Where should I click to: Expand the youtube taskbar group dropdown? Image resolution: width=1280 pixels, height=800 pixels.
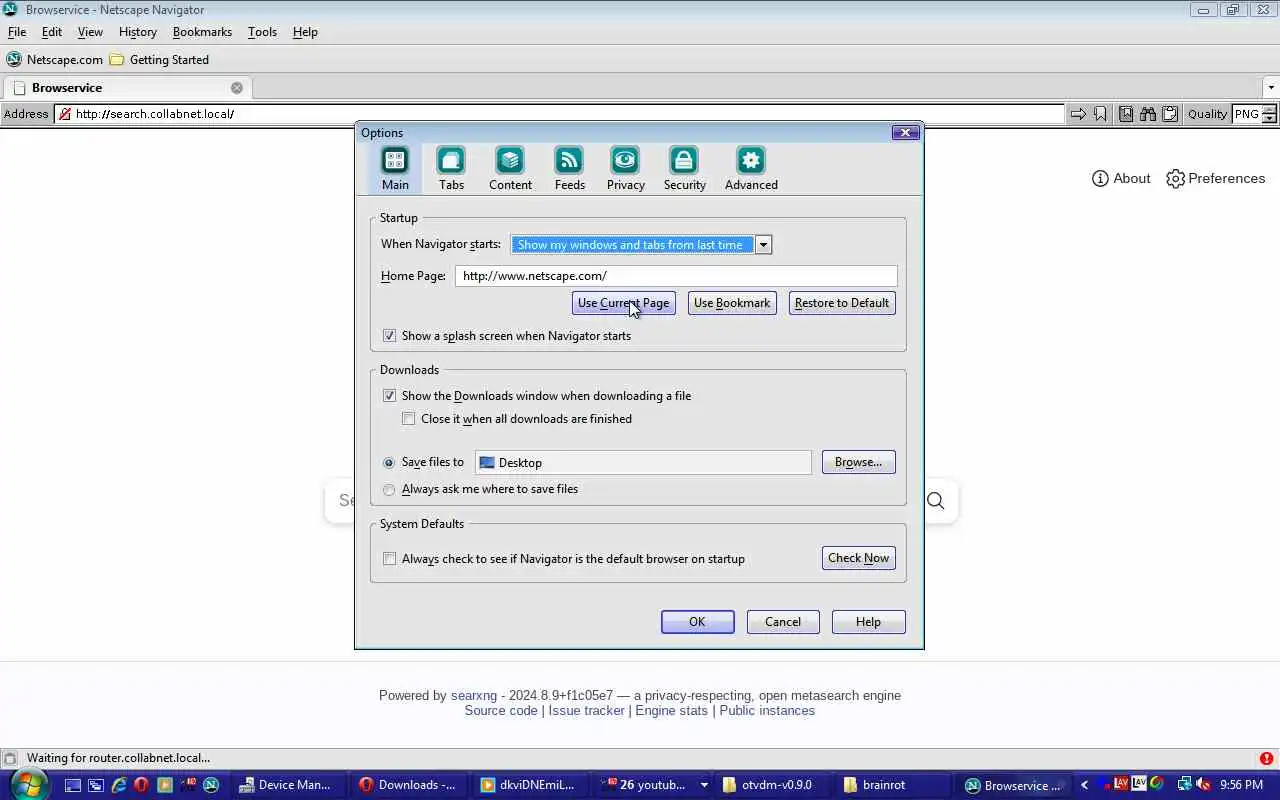(704, 786)
